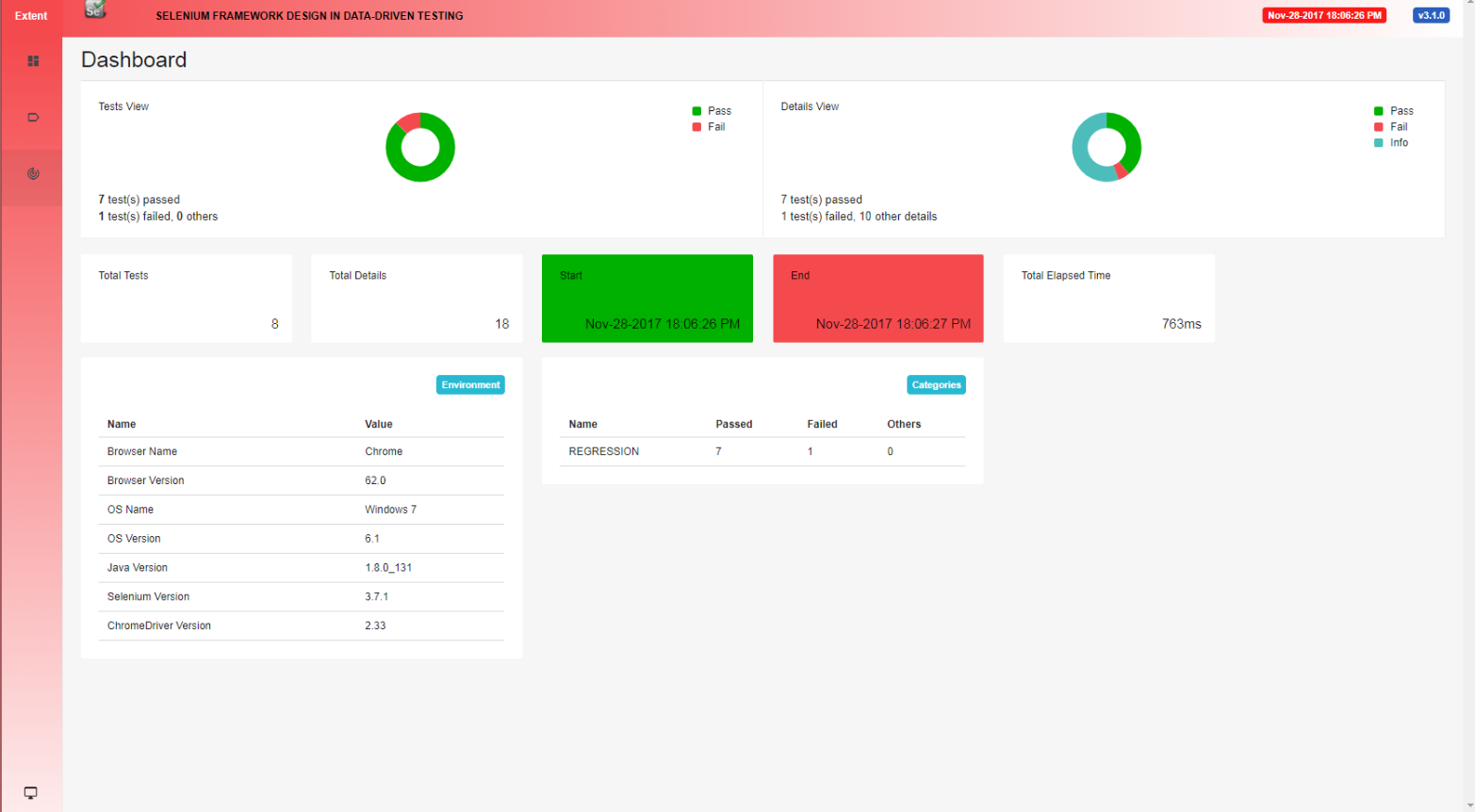The image size is (1475, 812).
Task: Click the Total Elapsed Time card
Action: point(1109,299)
